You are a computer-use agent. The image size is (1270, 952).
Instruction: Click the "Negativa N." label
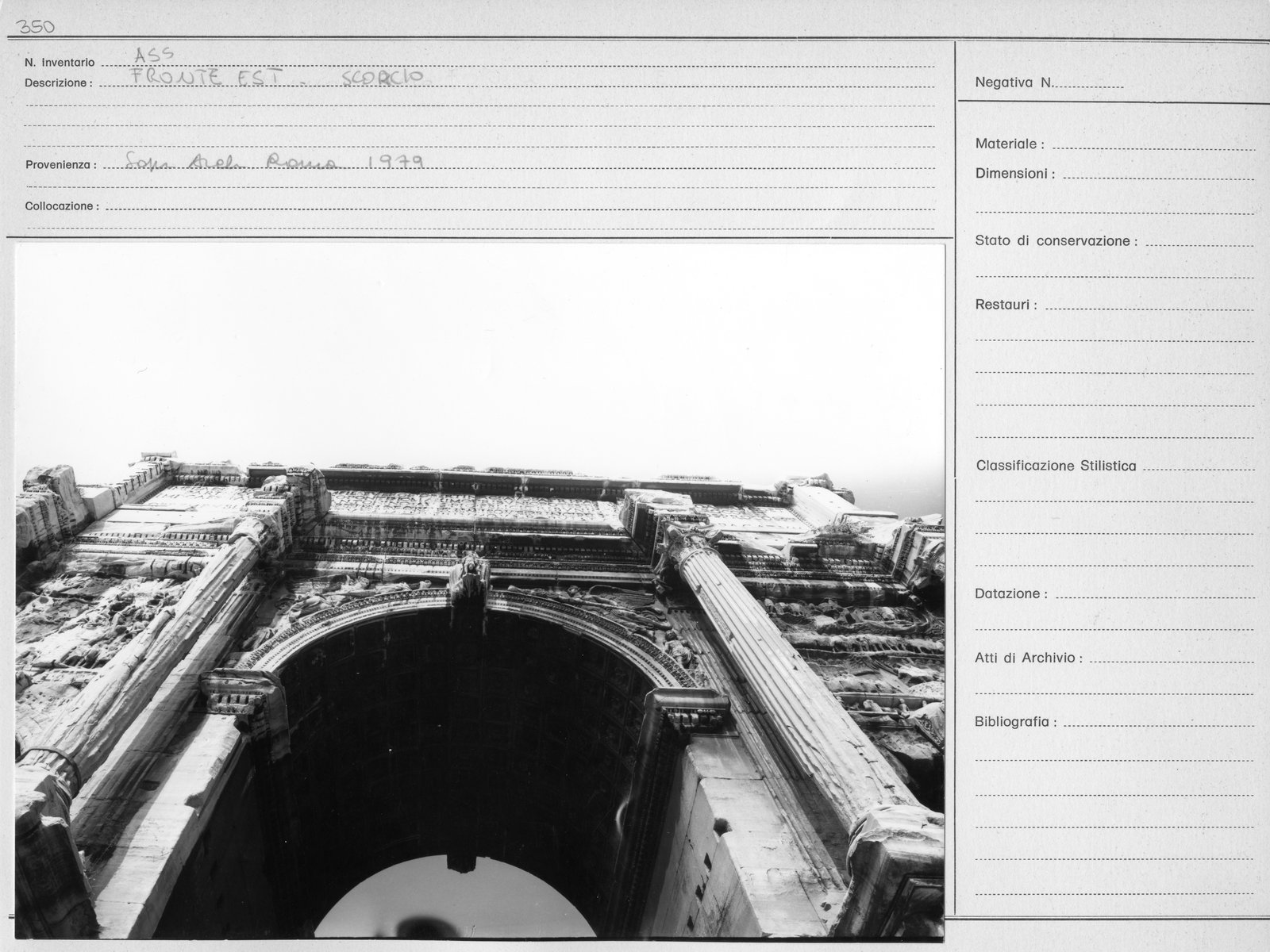(1014, 82)
